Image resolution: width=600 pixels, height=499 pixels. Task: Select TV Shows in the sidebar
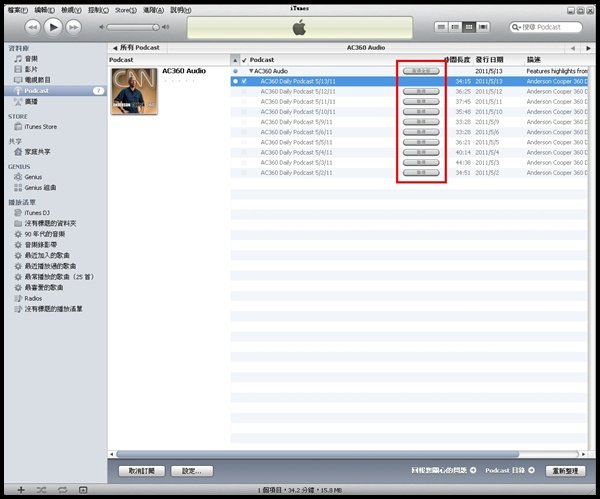tap(37, 80)
